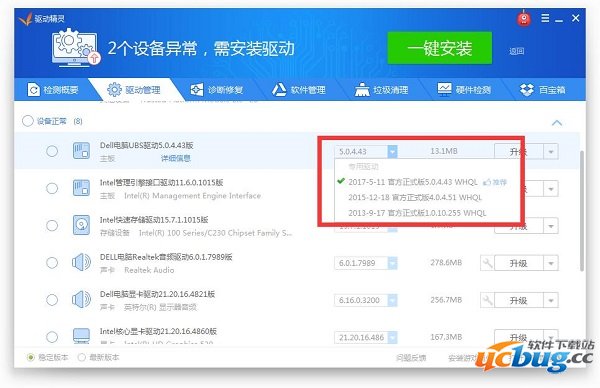Click the 256.7MB size value
Screen dimensions: 600x388
tap(446, 300)
